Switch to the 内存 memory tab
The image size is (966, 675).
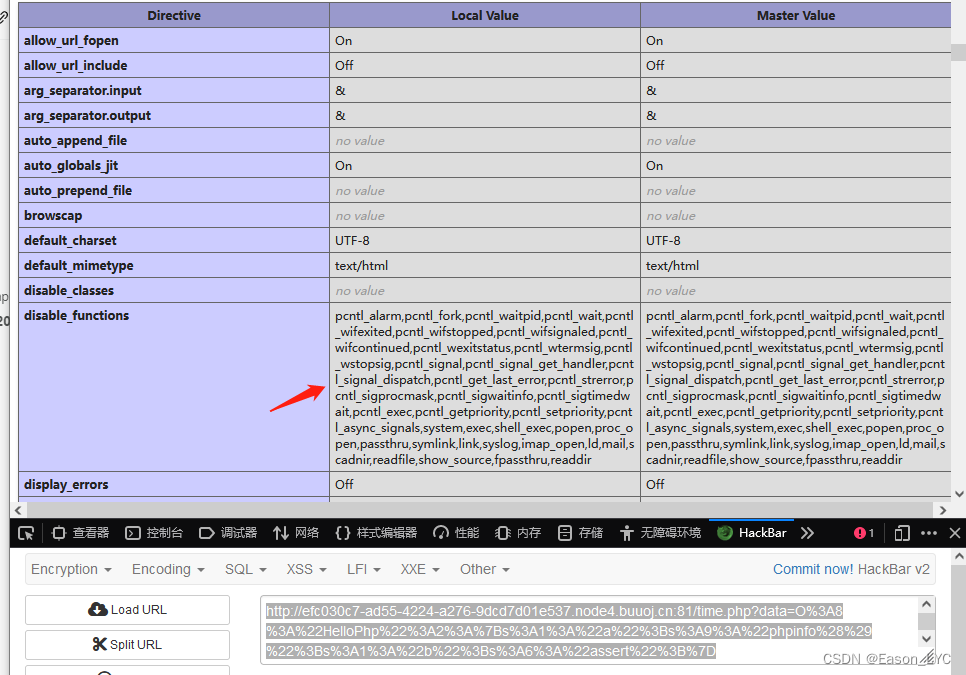tap(518, 533)
